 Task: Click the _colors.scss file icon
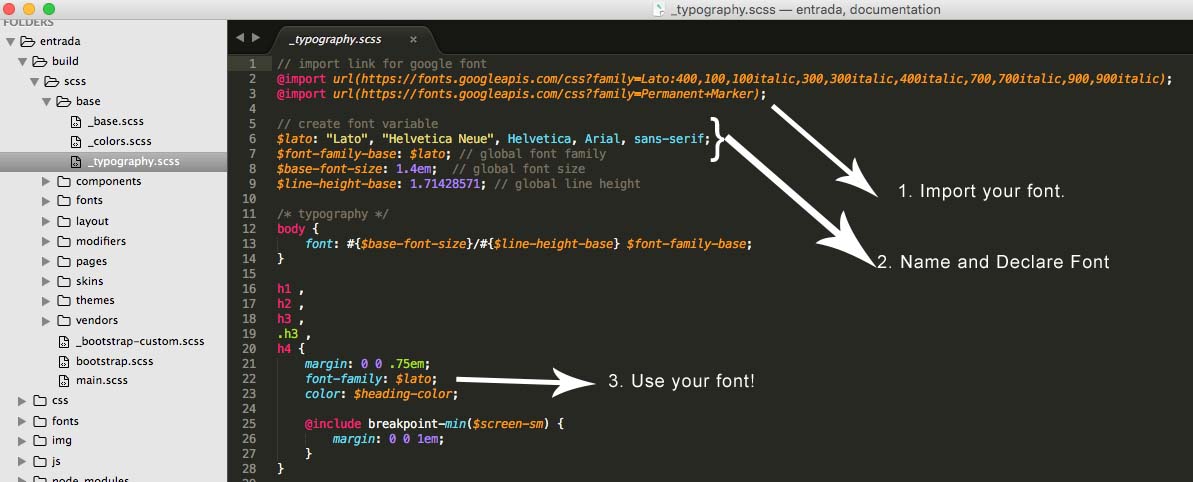tap(76, 141)
